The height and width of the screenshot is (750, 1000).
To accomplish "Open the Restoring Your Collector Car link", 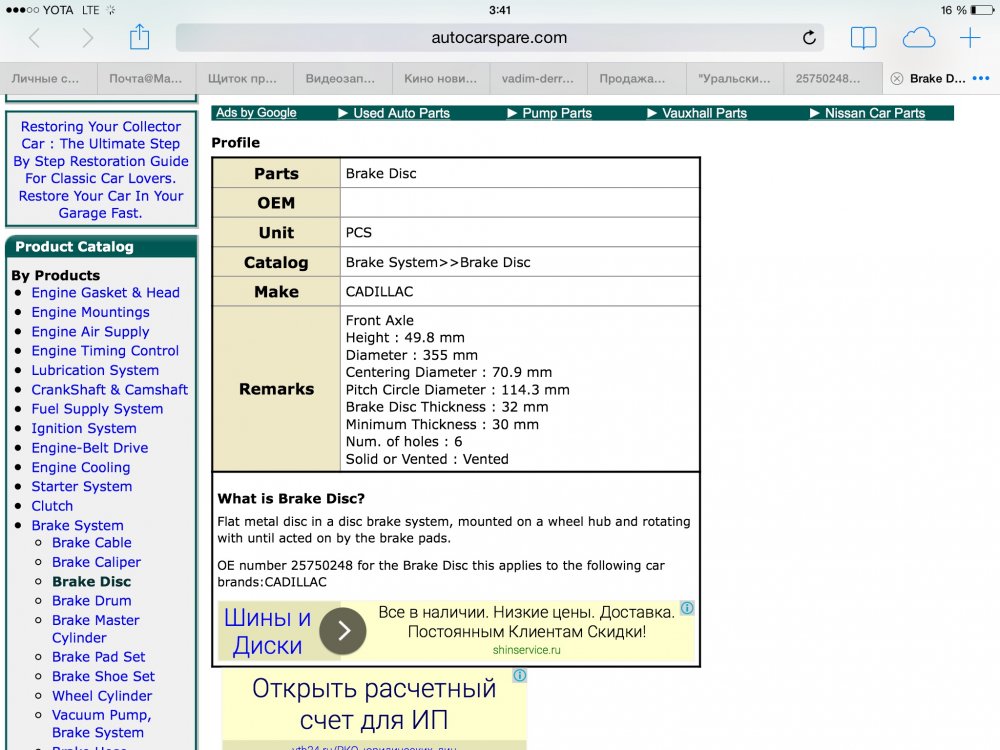I will click(101, 169).
